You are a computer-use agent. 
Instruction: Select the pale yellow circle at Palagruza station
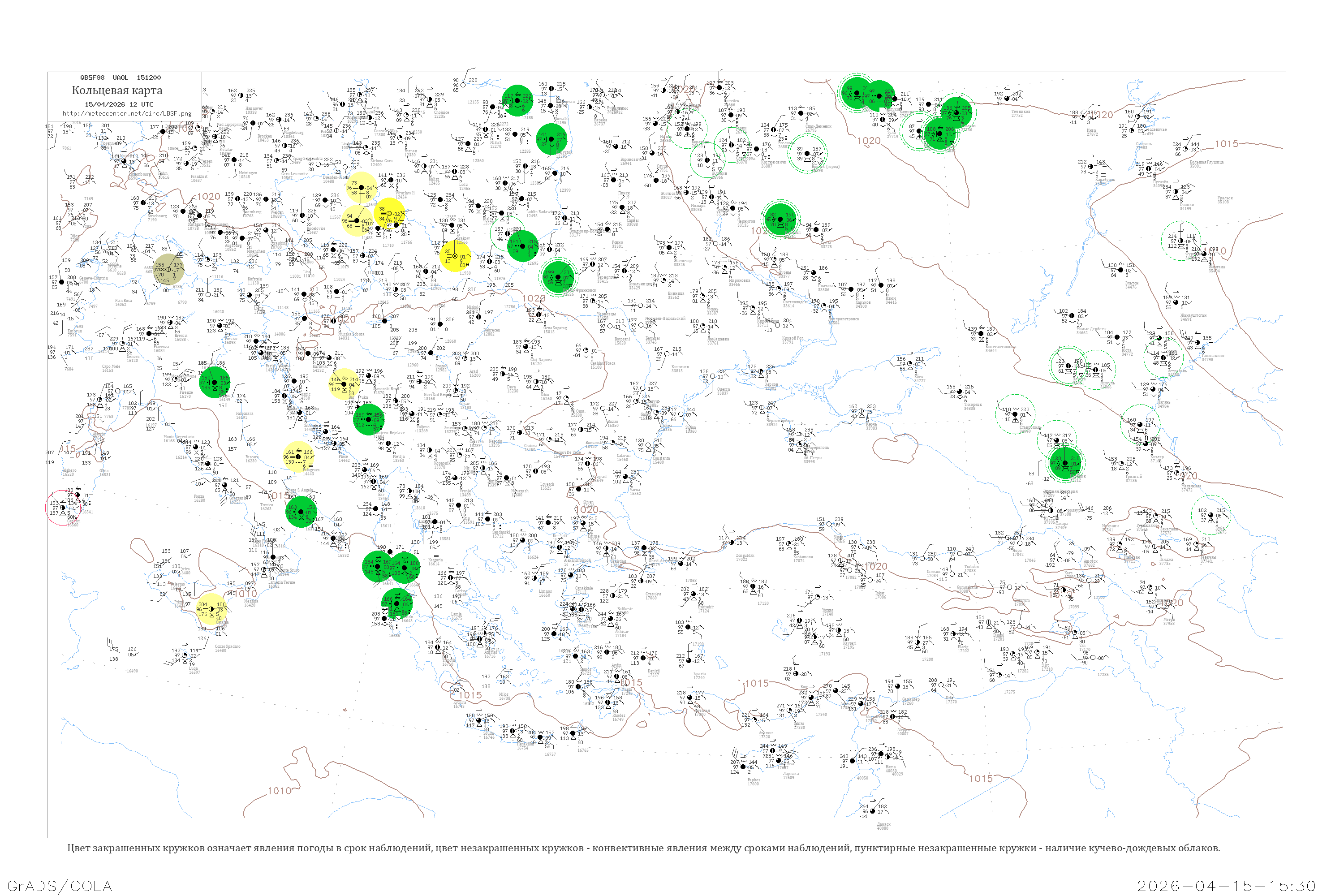[298, 457]
